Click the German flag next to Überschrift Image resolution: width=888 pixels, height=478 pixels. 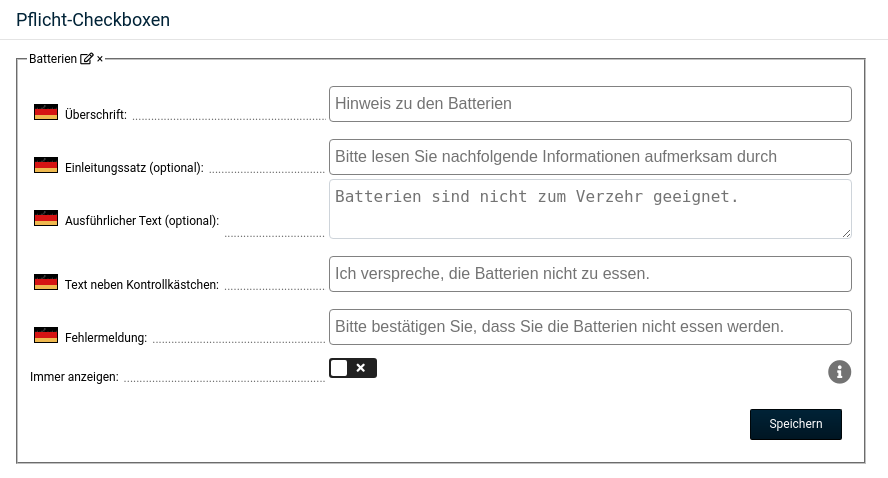(46, 112)
